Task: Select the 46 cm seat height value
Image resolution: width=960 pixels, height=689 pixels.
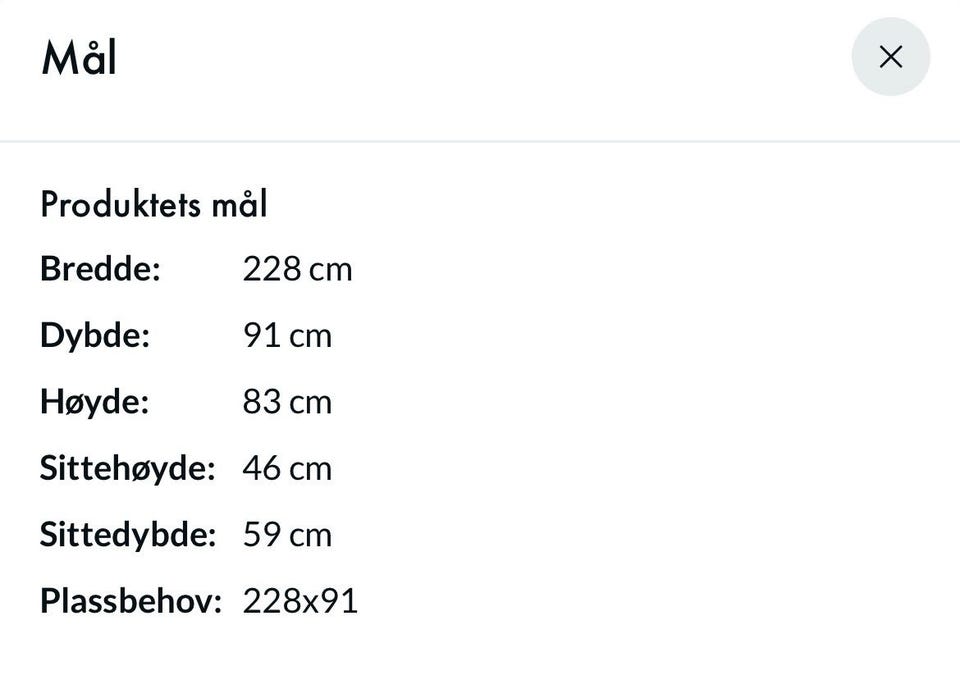Action: tap(287, 469)
